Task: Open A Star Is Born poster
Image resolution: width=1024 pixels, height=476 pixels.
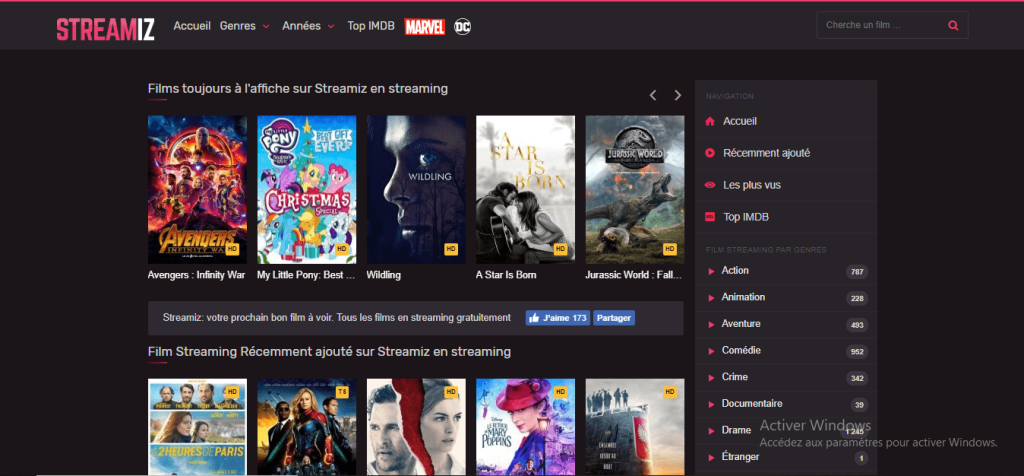Action: (x=525, y=189)
